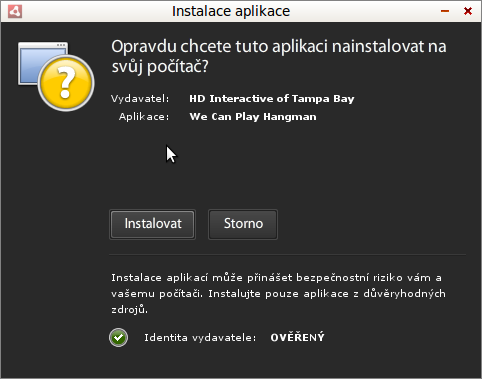
Task: Click the Adobe AIR icon in title bar
Action: point(15,11)
